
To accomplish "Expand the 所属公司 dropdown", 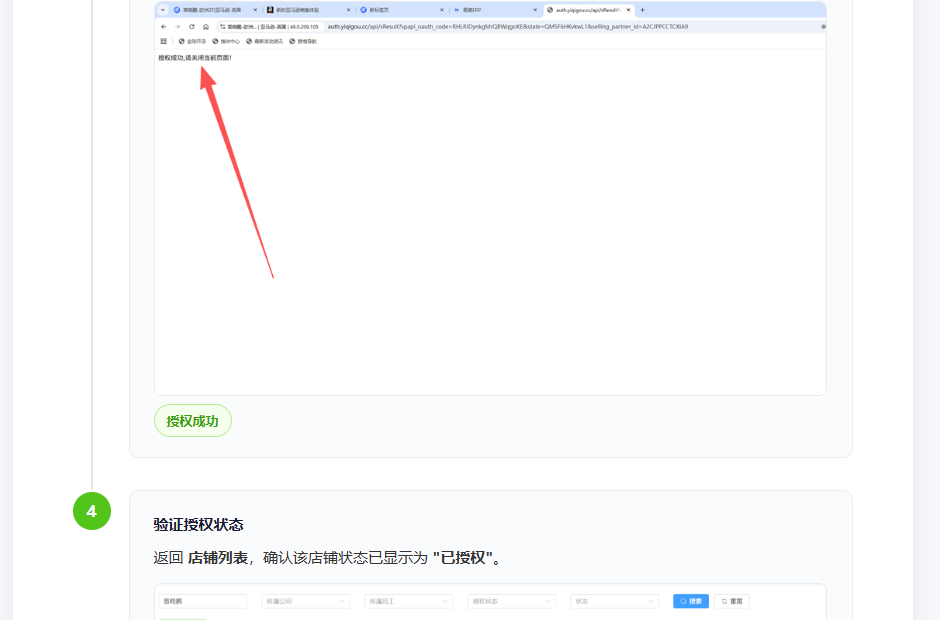I will tap(305, 601).
